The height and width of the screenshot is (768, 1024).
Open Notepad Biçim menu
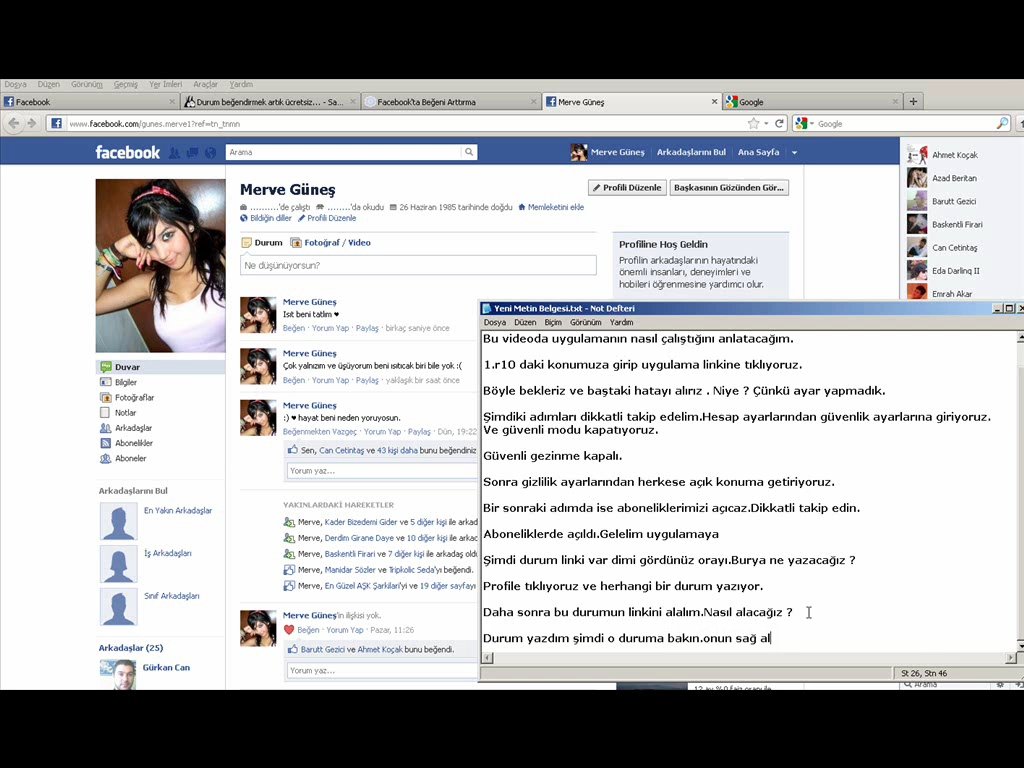pos(552,322)
